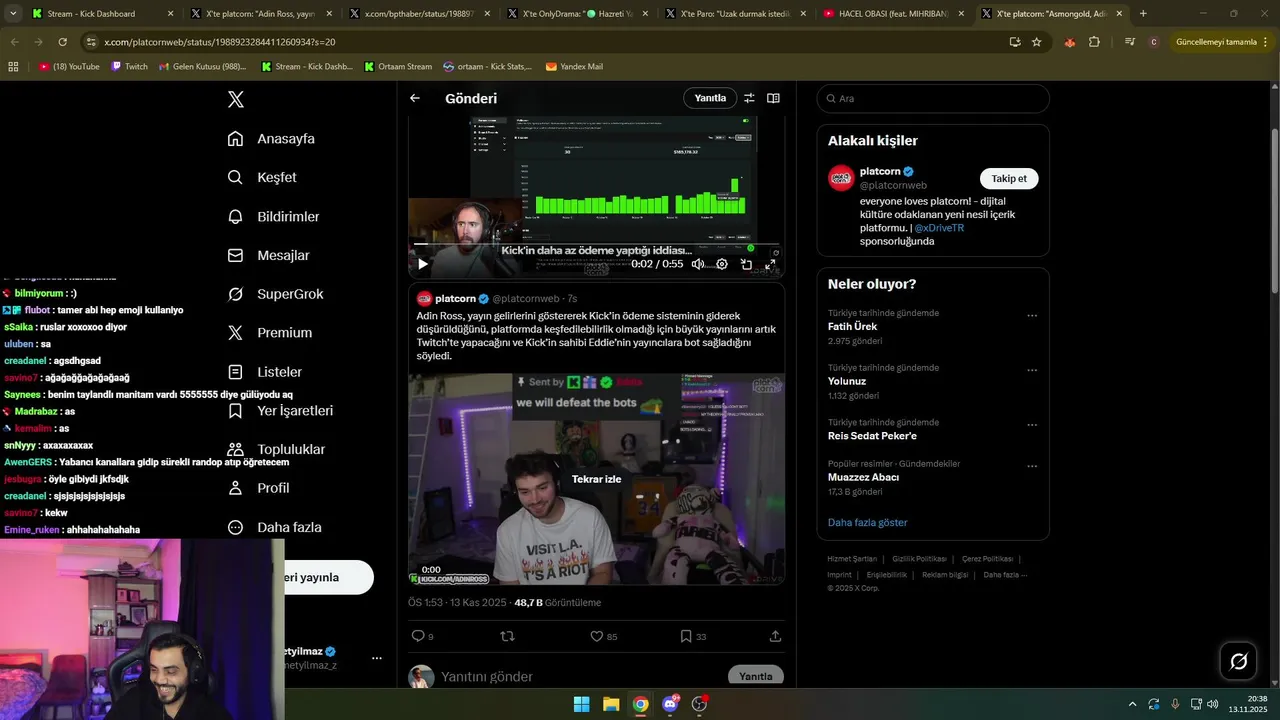Open options for Muazzez Abacı trend
Image resolution: width=1280 pixels, height=720 pixels.
(1032, 467)
